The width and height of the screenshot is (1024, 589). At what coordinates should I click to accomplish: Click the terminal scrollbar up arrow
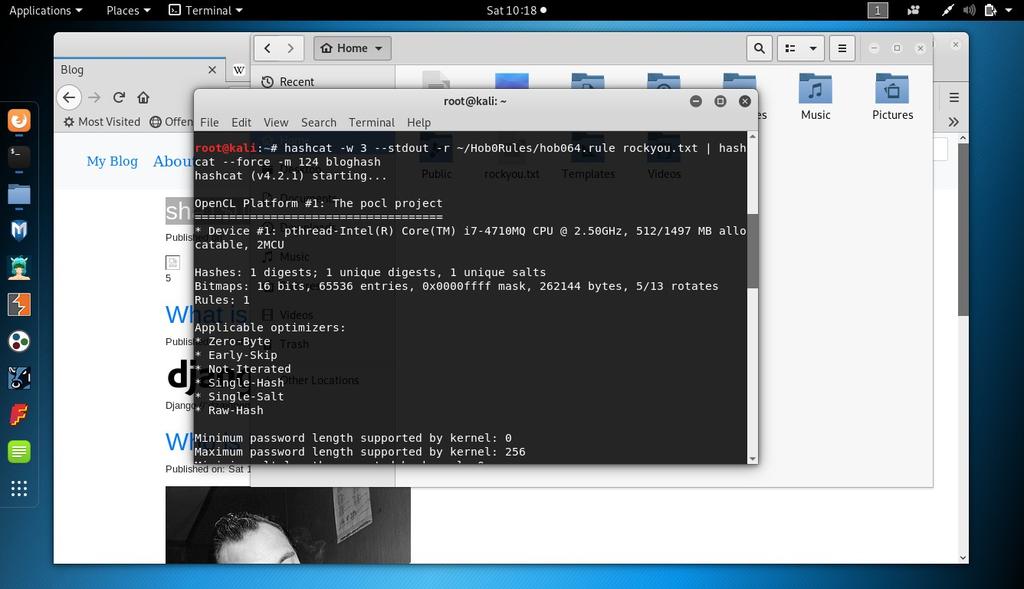(752, 136)
